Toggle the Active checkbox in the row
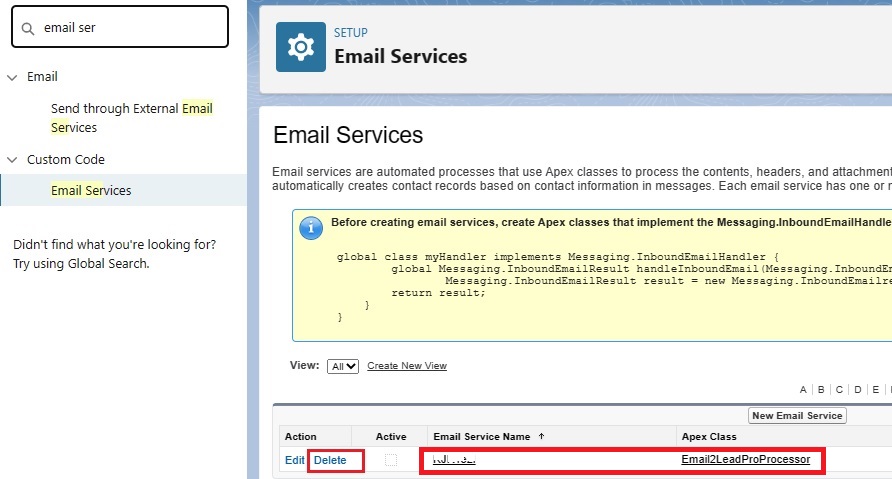The image size is (892, 479). coord(391,460)
